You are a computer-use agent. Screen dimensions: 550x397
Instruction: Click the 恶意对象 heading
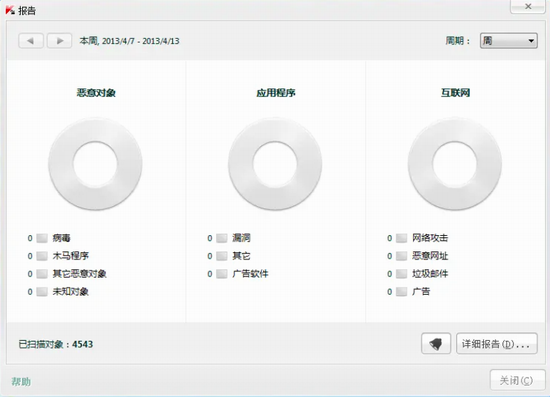(96, 93)
